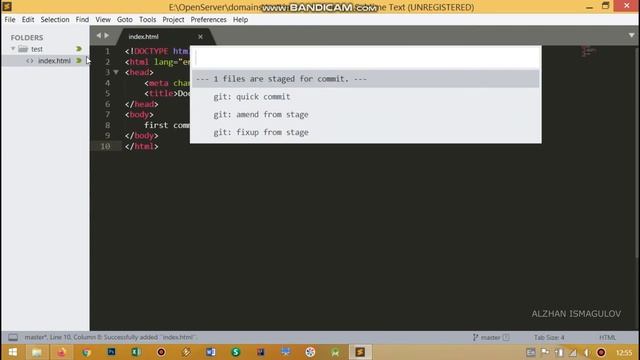The width and height of the screenshot is (640, 360).
Task: Open the monitor app on the taskbar
Action: (285, 352)
